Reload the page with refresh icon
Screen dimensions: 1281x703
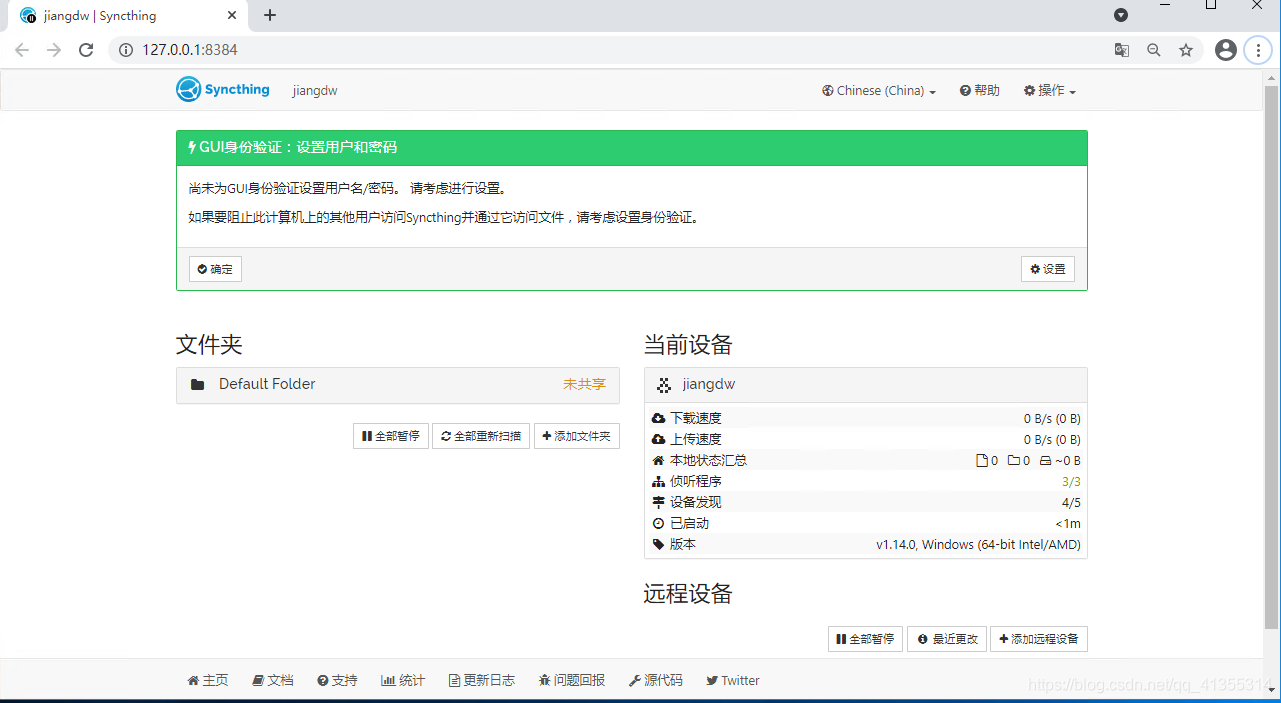pyautogui.click(x=86, y=50)
